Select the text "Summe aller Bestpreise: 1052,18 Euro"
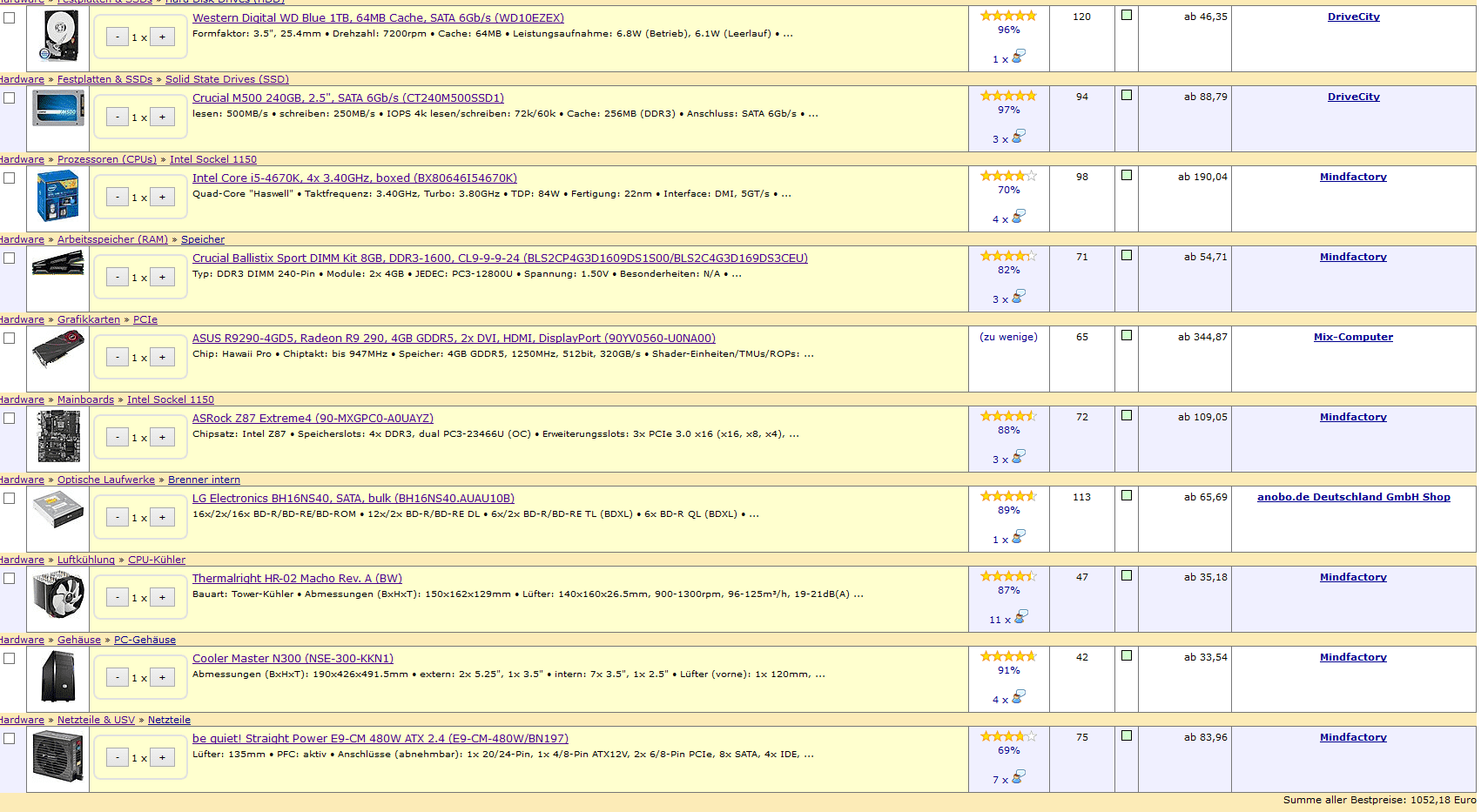The height and width of the screenshot is (812, 1481). pyautogui.click(x=1379, y=800)
